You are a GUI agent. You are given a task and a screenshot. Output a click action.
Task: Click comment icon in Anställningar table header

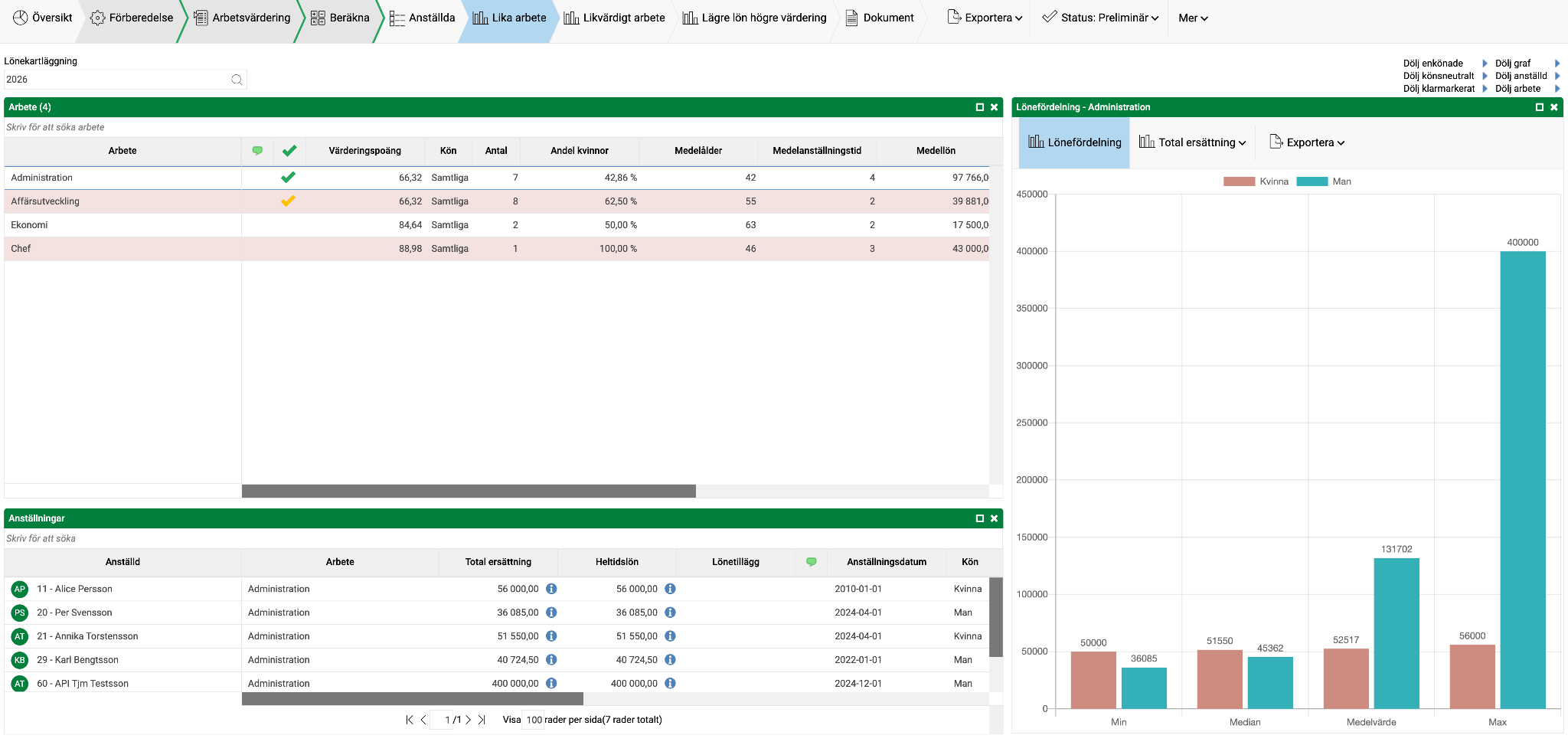point(812,562)
